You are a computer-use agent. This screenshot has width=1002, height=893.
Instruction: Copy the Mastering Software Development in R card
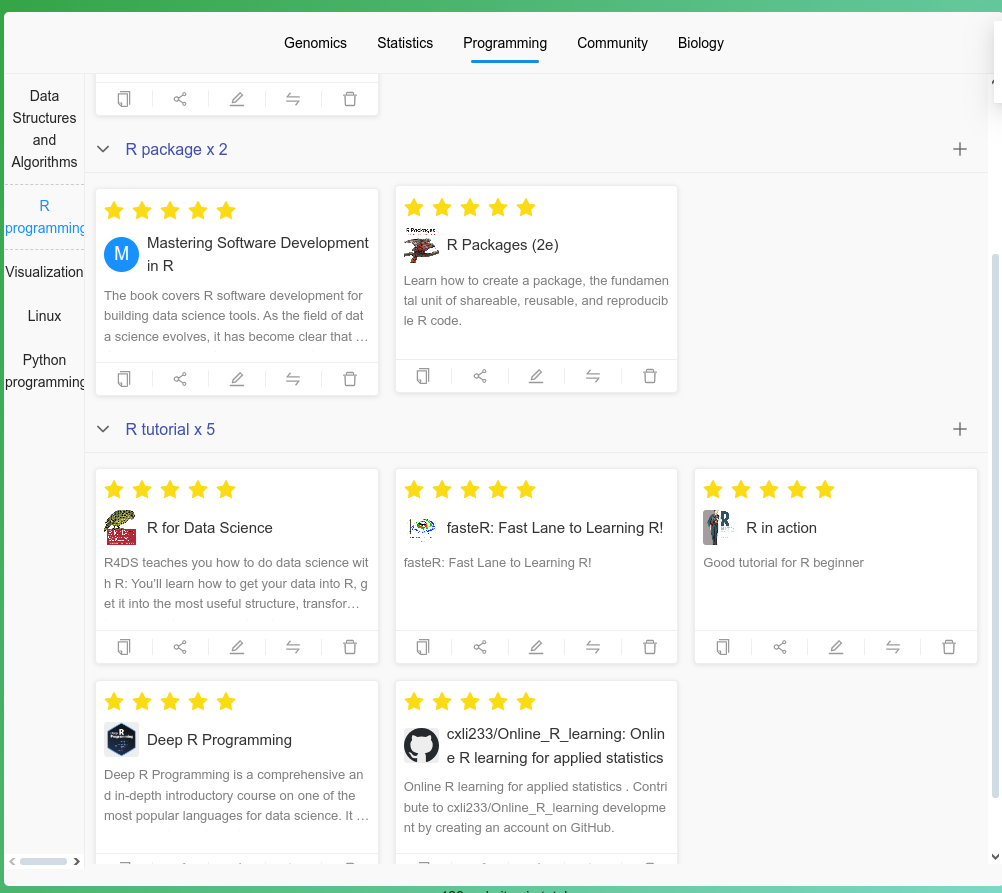(124, 379)
